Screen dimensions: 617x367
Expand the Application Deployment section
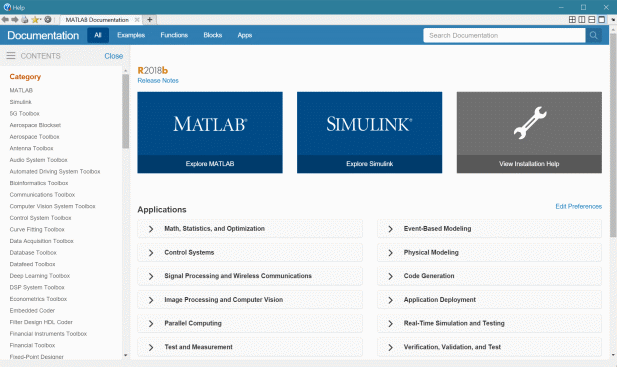pyautogui.click(x=490, y=300)
